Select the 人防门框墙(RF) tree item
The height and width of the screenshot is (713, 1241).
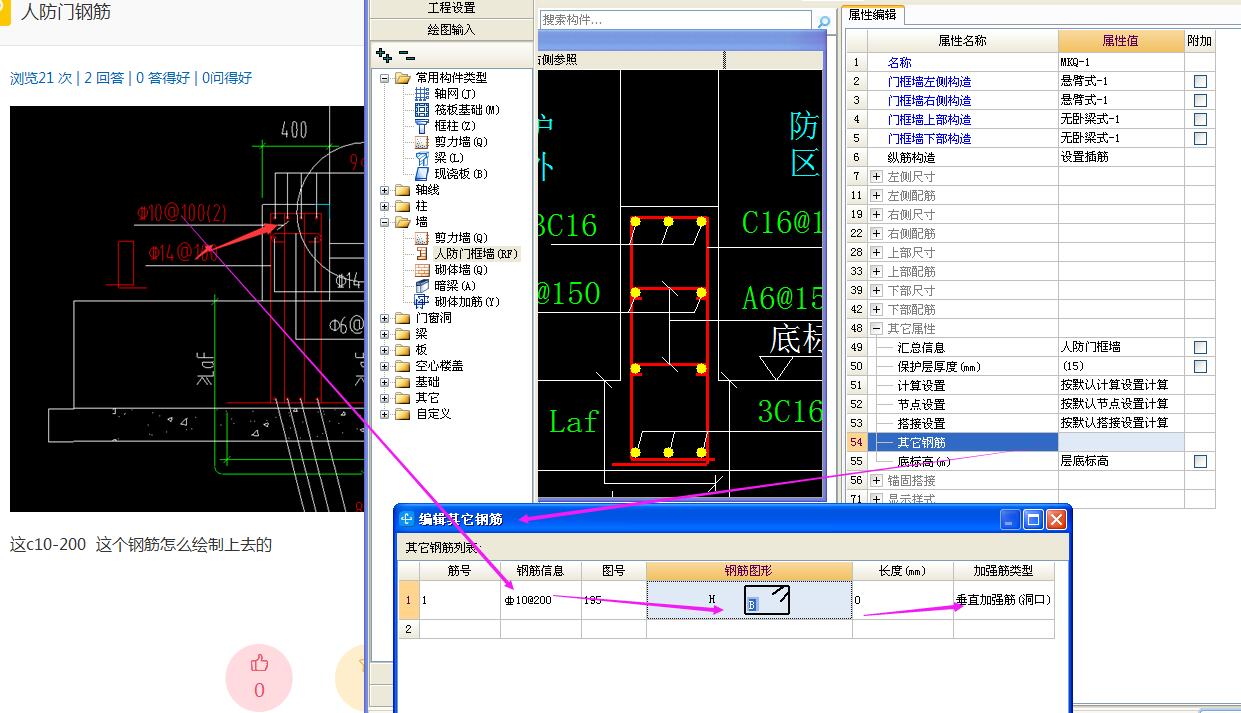pos(467,254)
